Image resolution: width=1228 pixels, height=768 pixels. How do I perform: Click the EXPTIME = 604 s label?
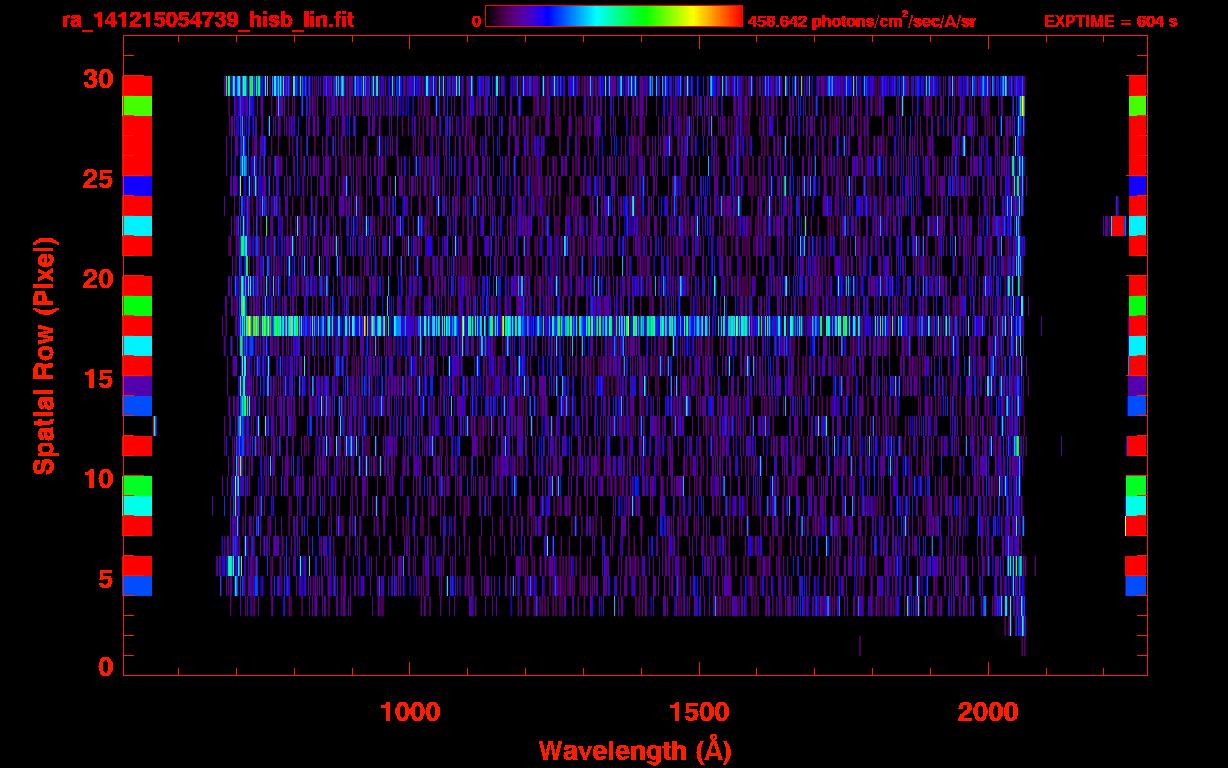[1110, 21]
